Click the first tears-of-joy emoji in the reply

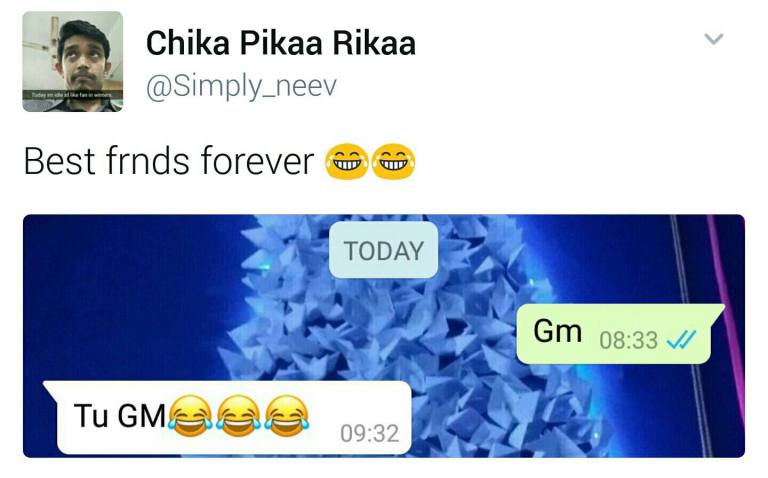(191, 416)
